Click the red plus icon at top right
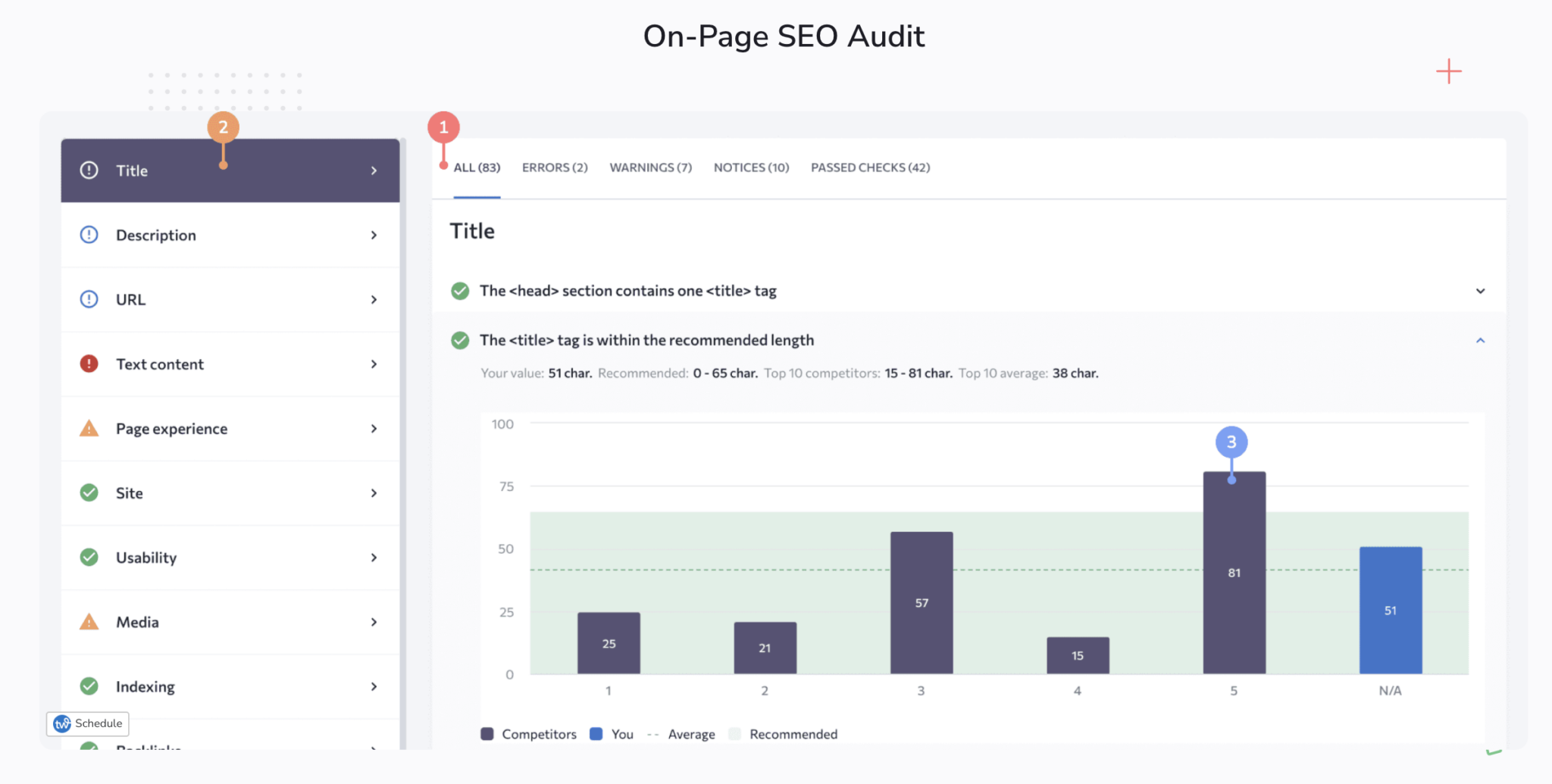Viewport: 1552px width, 784px height. [x=1448, y=72]
